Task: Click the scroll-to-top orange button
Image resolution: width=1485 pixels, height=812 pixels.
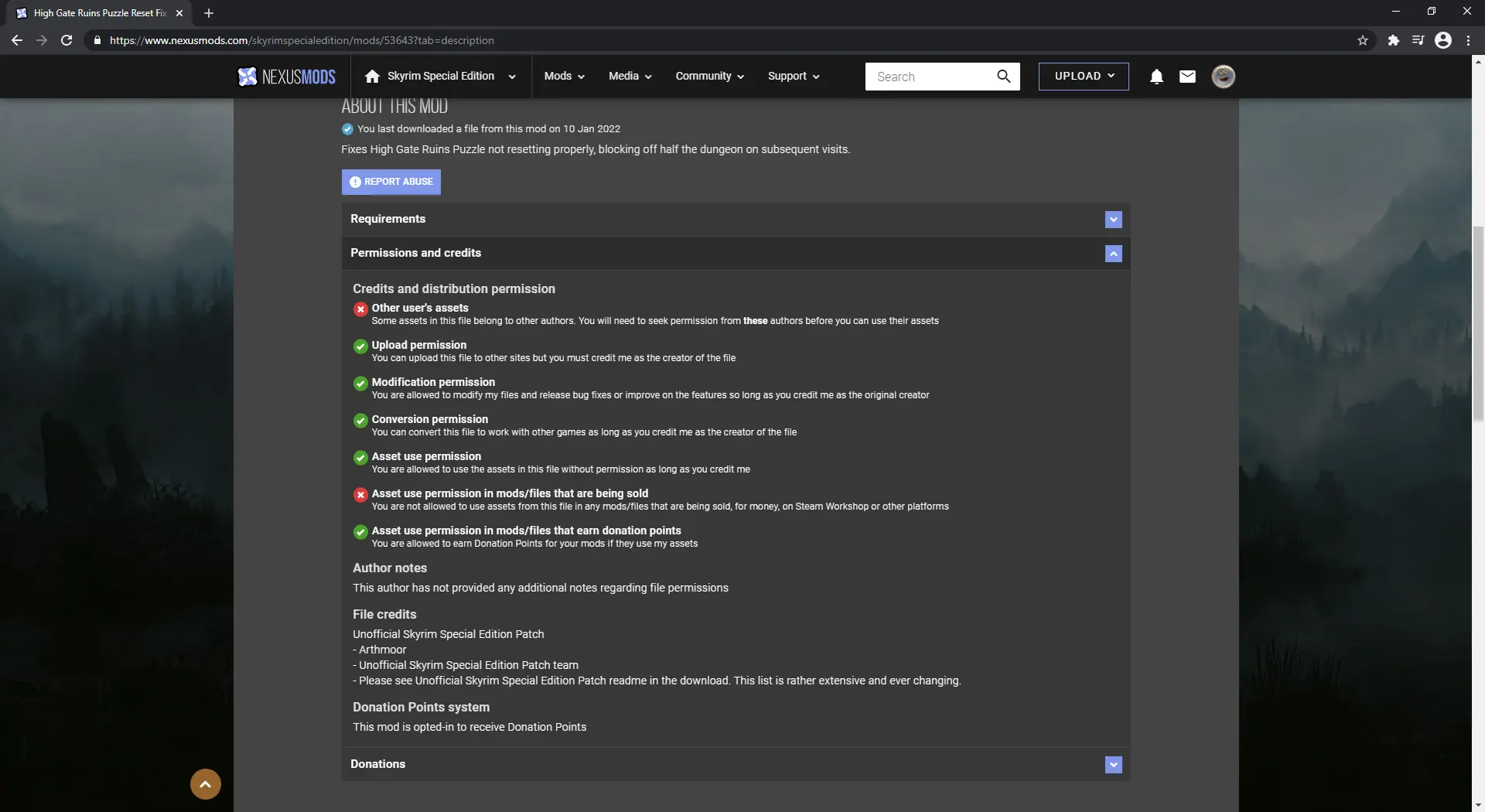Action: click(x=206, y=784)
